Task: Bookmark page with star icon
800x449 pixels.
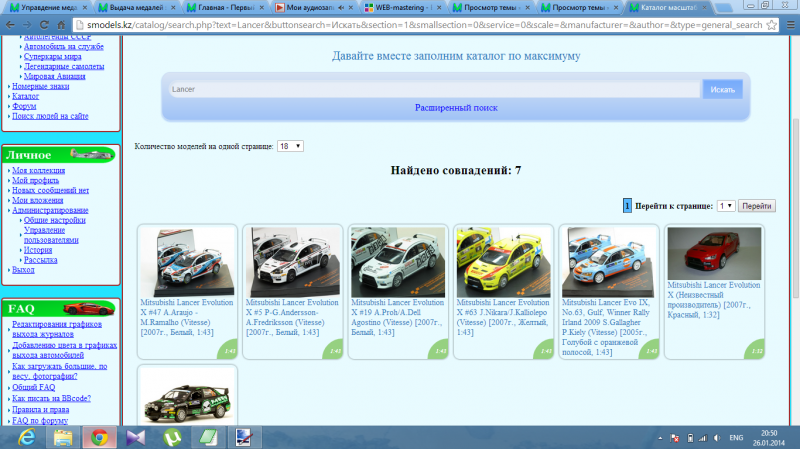Action: (771, 24)
